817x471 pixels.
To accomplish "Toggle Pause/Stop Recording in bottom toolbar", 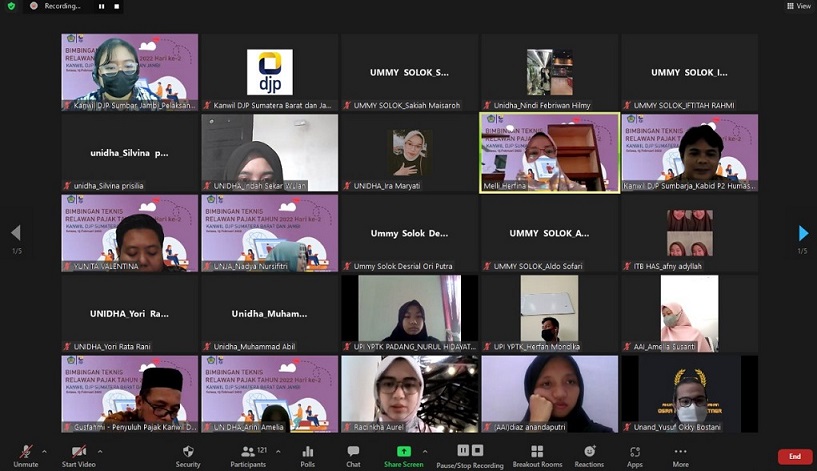I will coord(469,454).
